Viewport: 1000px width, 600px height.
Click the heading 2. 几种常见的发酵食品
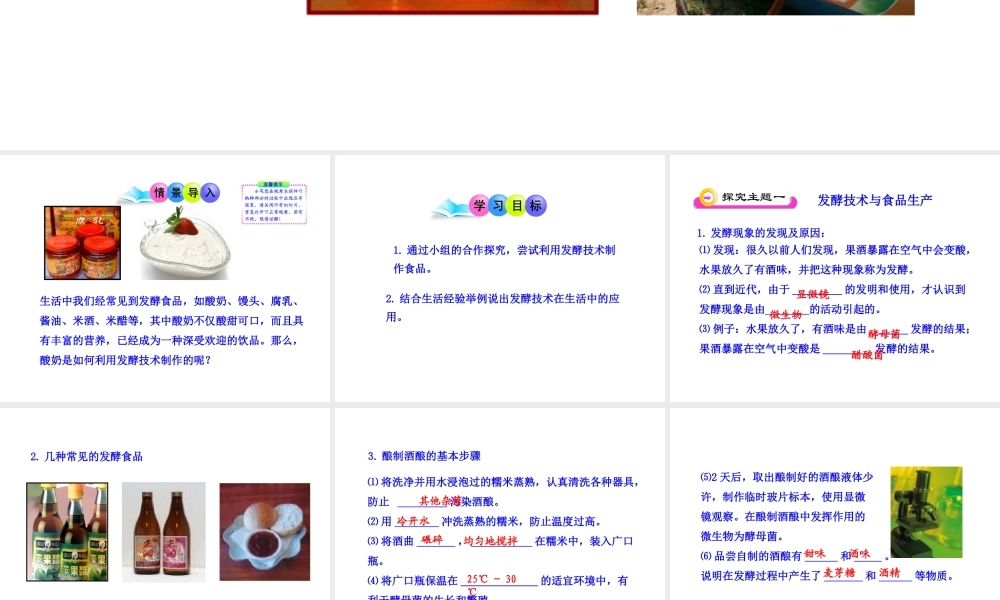coord(86,457)
